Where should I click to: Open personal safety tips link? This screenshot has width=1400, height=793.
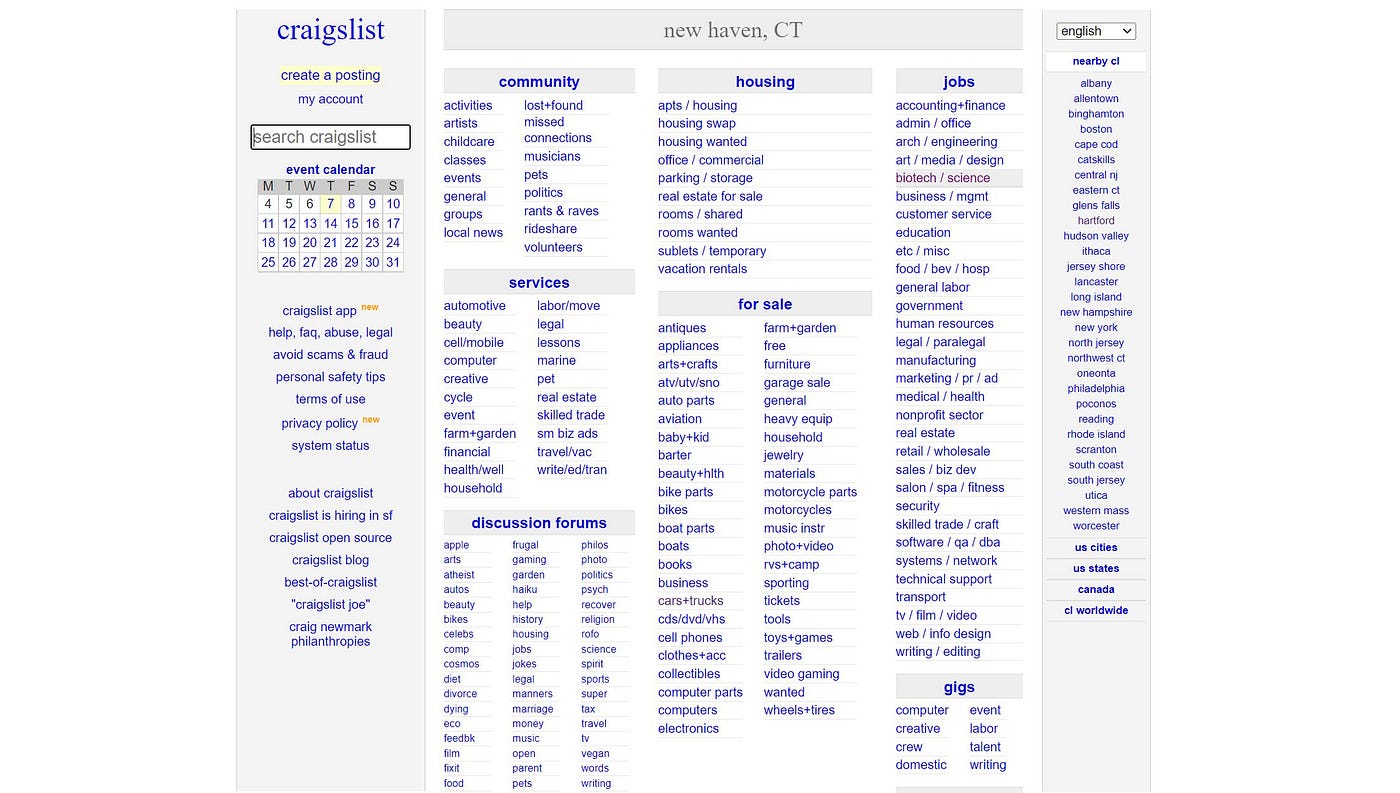(330, 377)
